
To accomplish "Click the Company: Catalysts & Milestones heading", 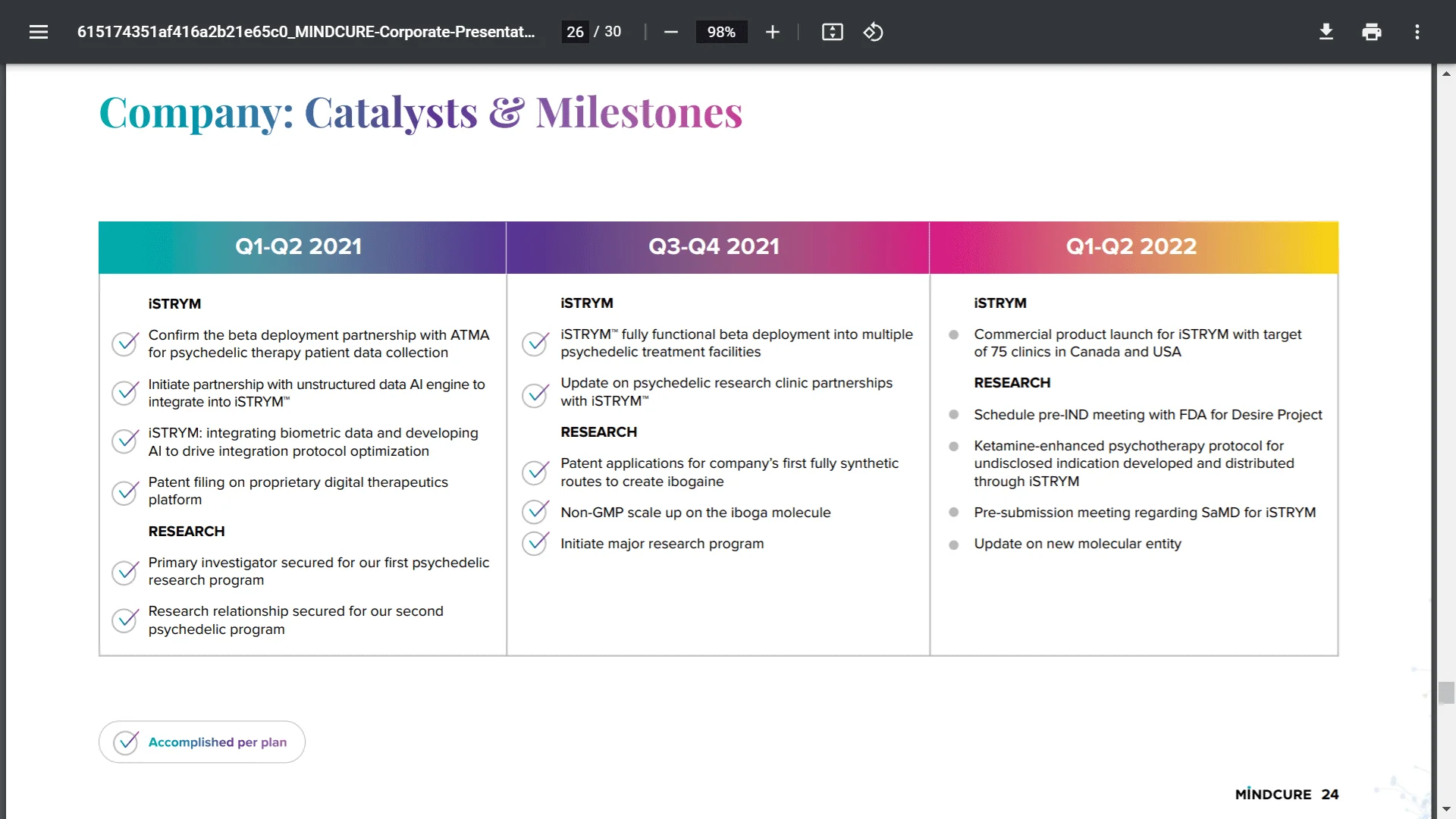I will tap(421, 113).
